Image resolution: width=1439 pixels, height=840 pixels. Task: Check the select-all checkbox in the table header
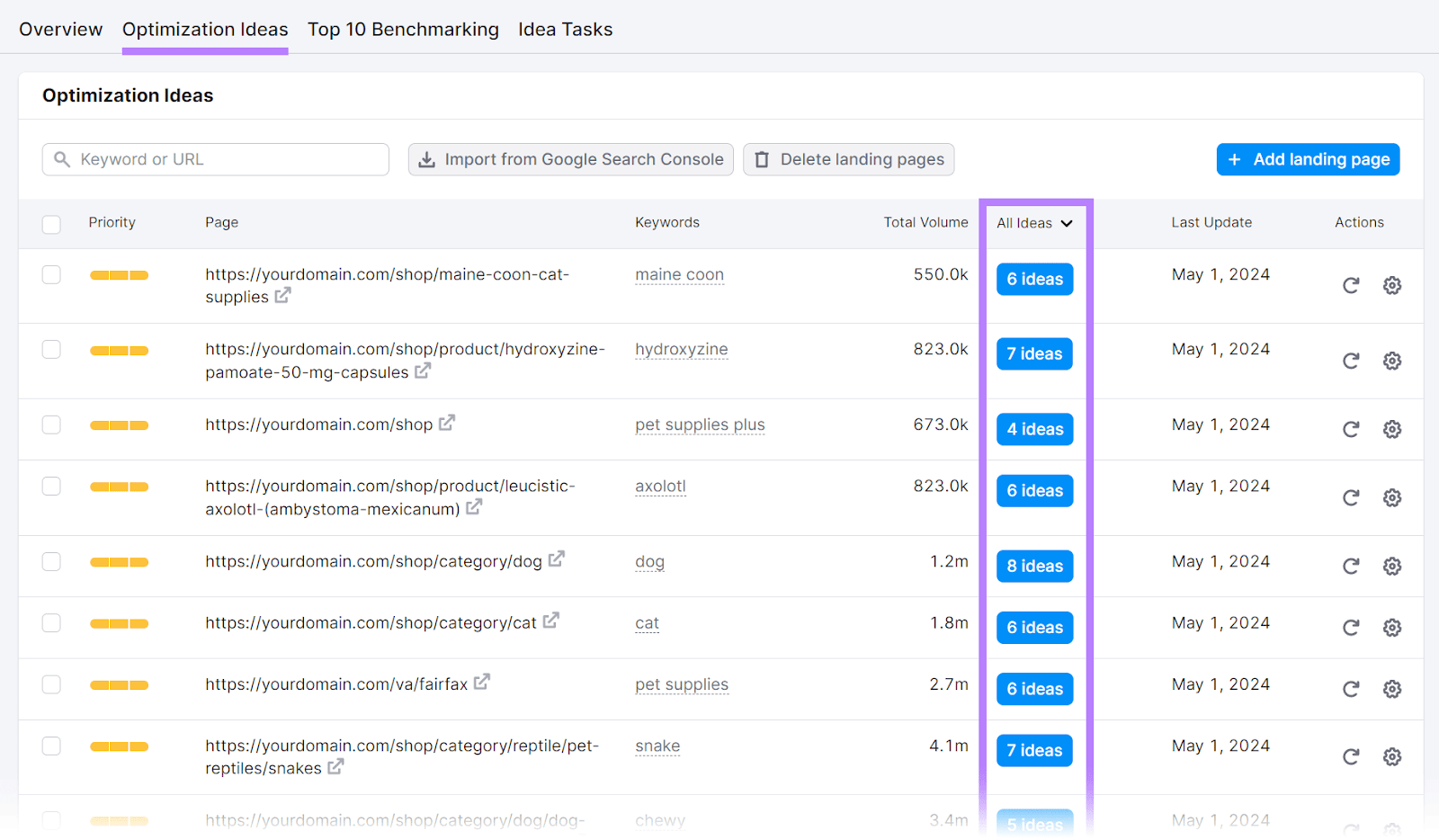coord(51,224)
